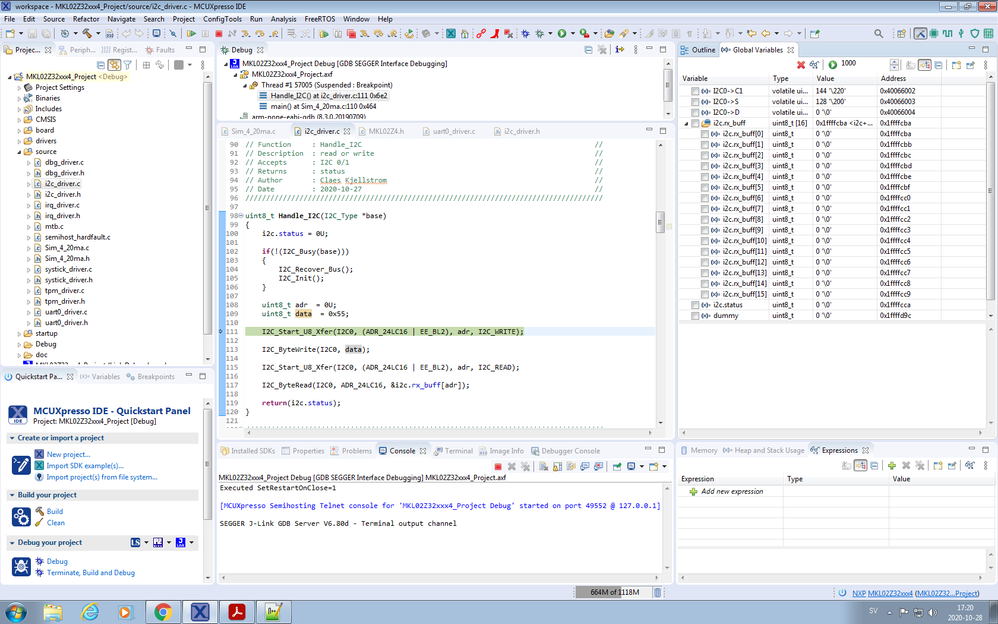Click the instruction stepping mode icon in Debug view
Viewport: 998px width, 624px height.
click(x=619, y=50)
